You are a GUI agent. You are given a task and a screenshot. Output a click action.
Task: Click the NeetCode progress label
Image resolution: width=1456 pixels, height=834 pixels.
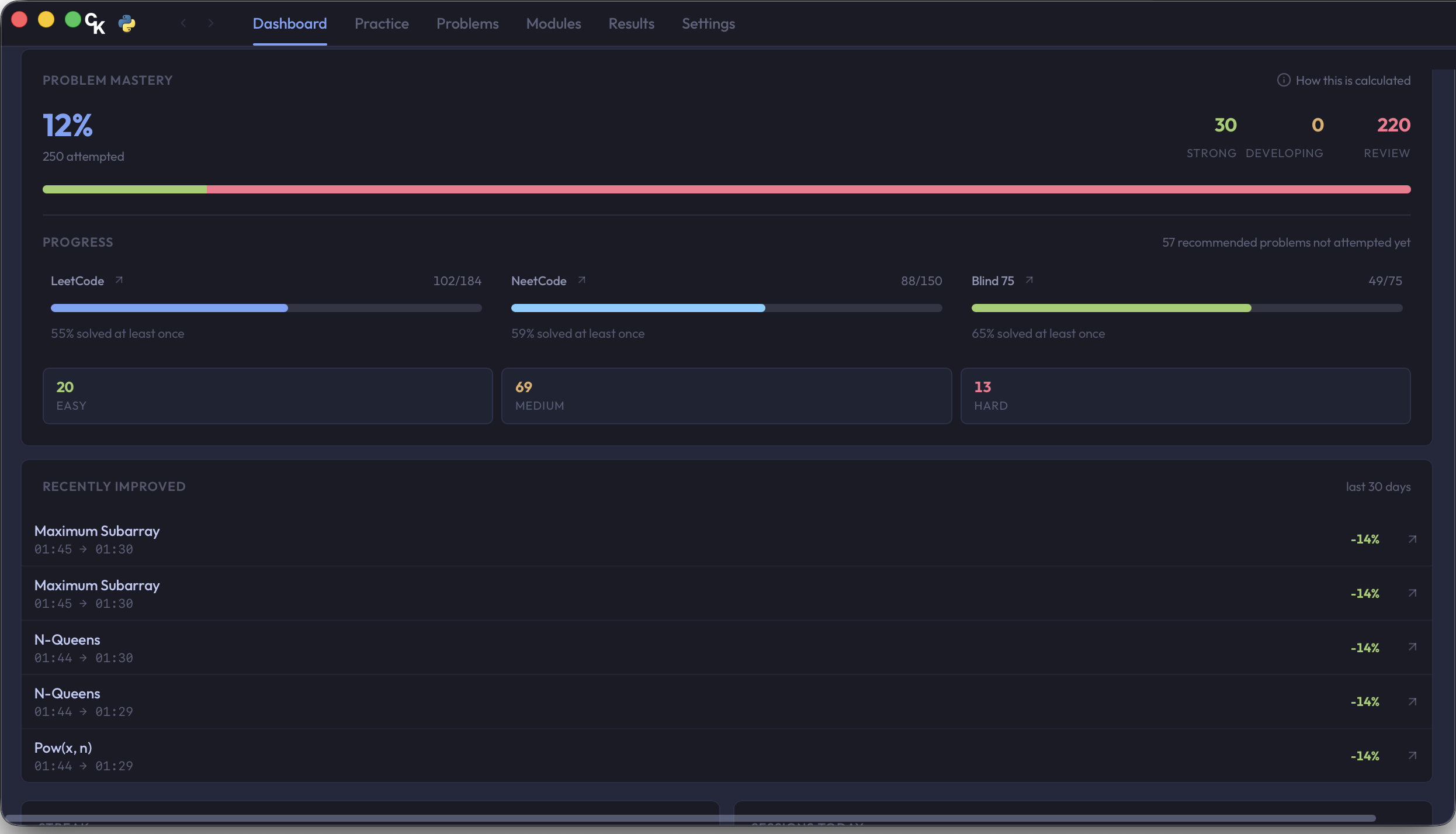(x=539, y=281)
